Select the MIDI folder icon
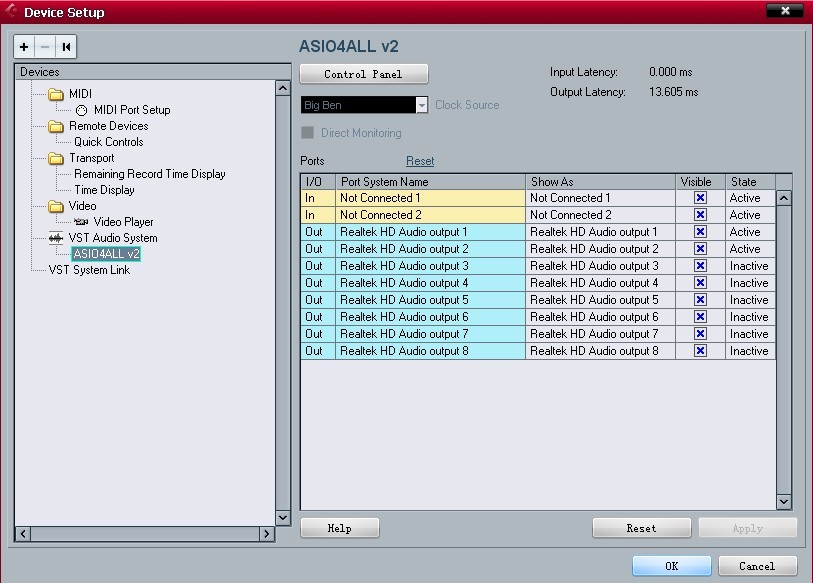The width and height of the screenshot is (813, 583). (x=56, y=94)
